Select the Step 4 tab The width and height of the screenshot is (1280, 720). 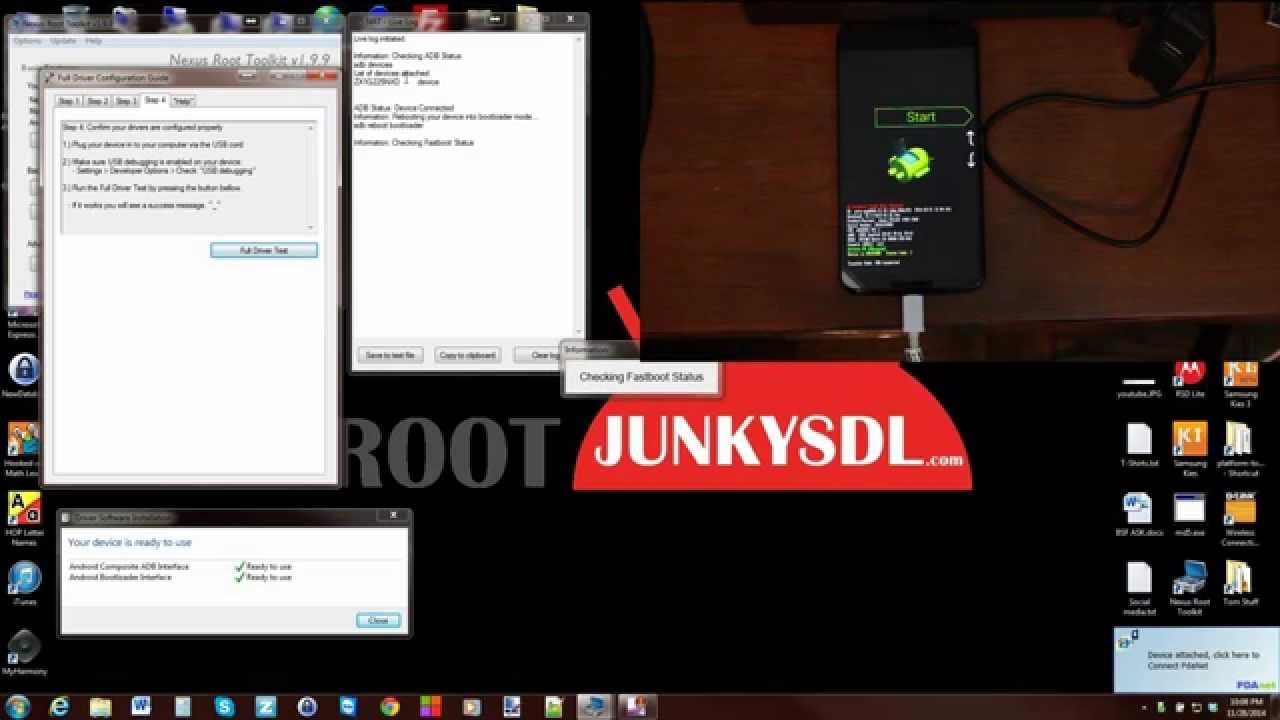coord(155,100)
